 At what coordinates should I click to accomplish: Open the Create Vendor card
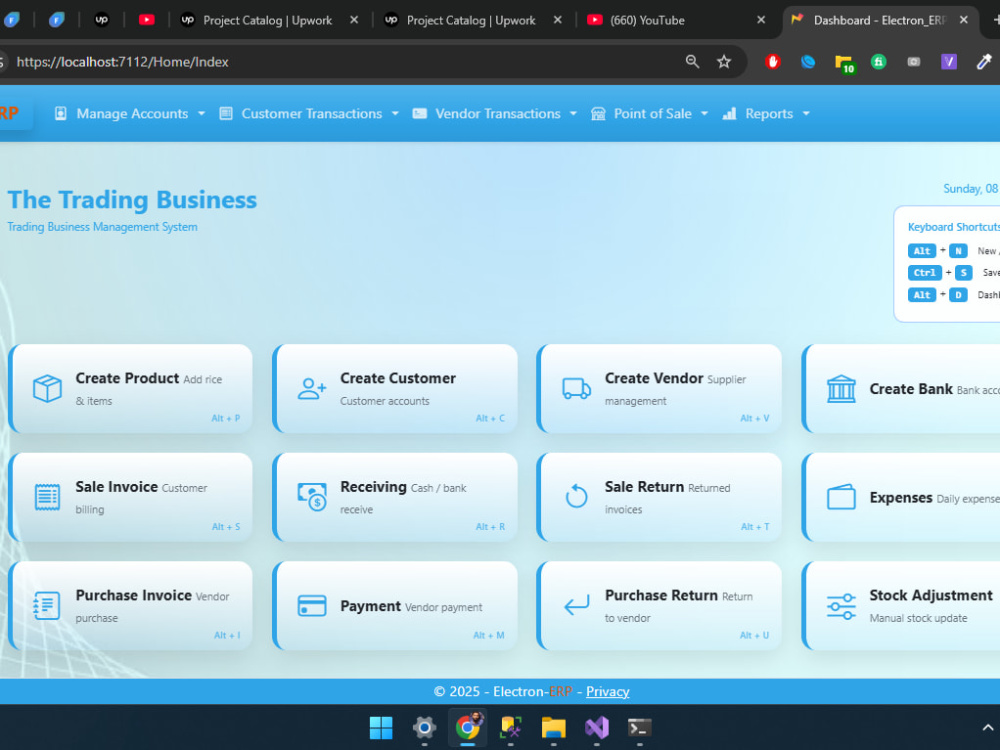pyautogui.click(x=660, y=388)
